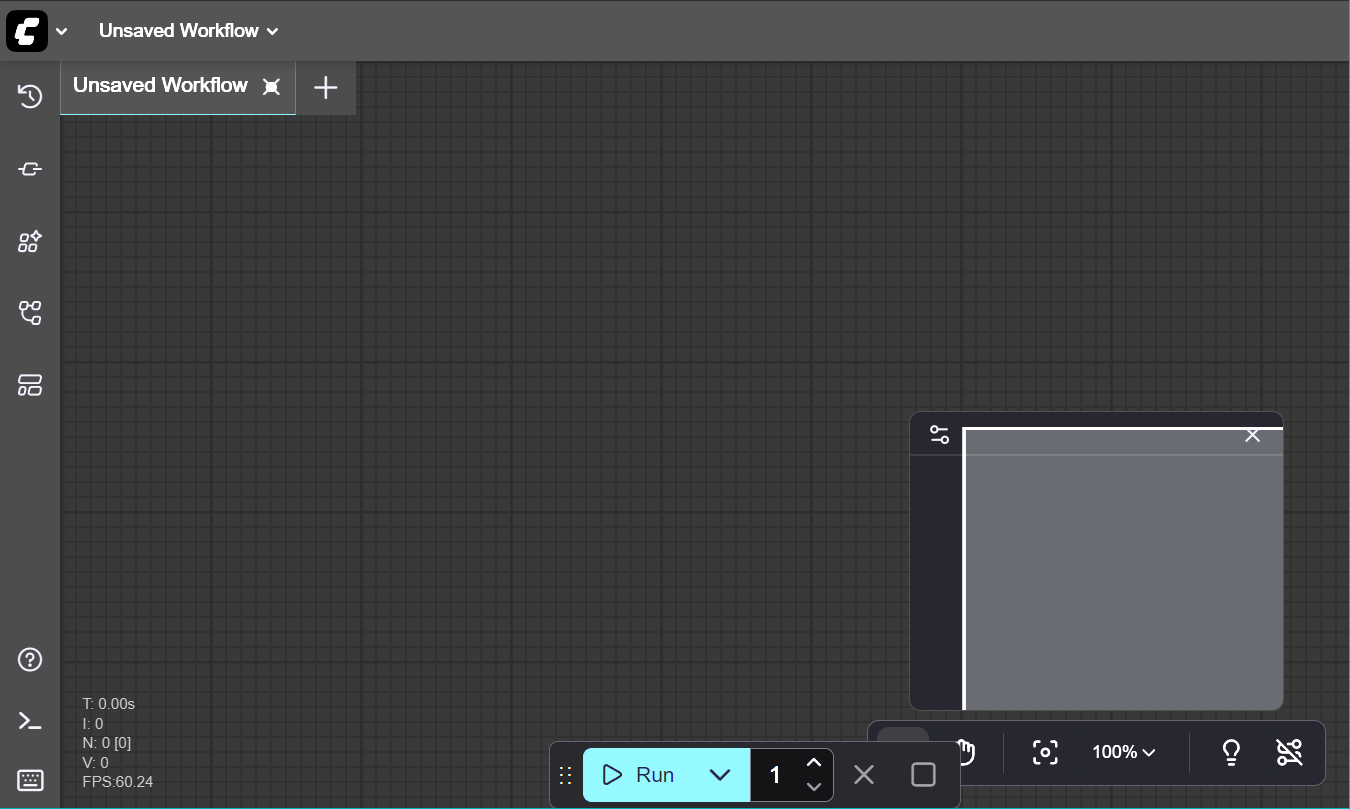The width and height of the screenshot is (1350, 809).
Task: Open the Workflows sidebar panel
Action: 30,314
